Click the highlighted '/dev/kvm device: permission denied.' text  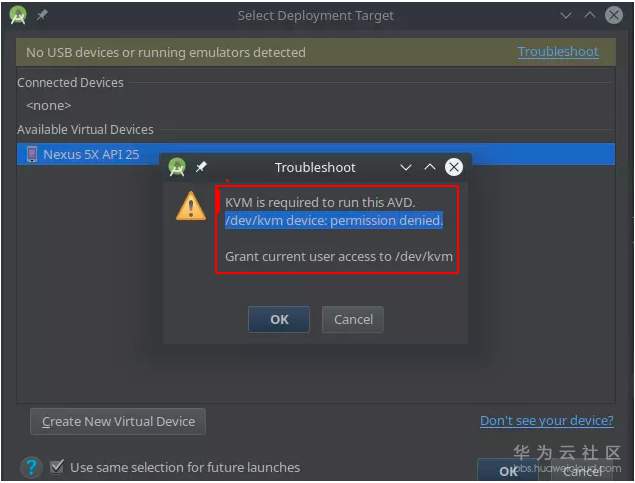coord(334,220)
